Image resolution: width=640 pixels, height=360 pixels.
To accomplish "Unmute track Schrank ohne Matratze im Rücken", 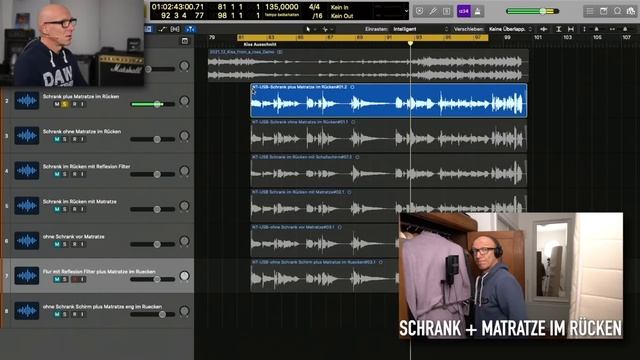I will [57, 140].
